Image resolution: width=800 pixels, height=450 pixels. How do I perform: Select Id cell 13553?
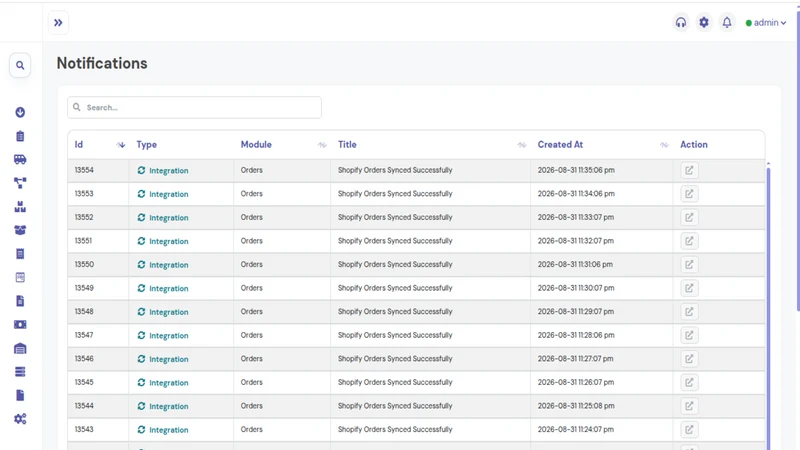coord(84,194)
